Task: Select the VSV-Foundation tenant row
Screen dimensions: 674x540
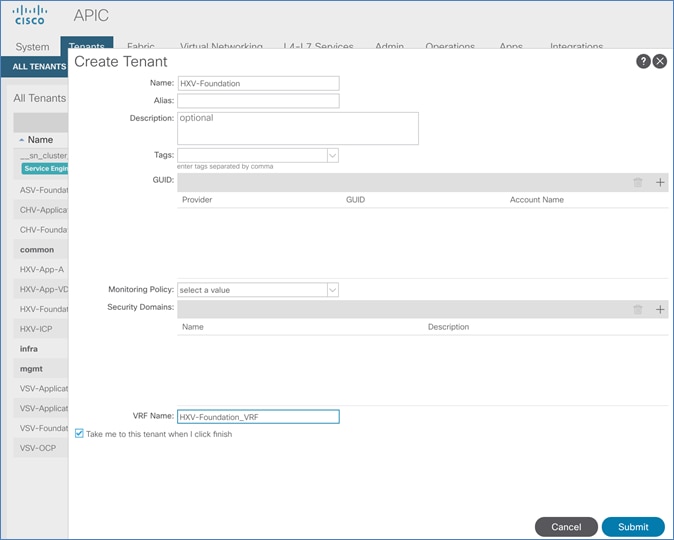Action: point(41,428)
